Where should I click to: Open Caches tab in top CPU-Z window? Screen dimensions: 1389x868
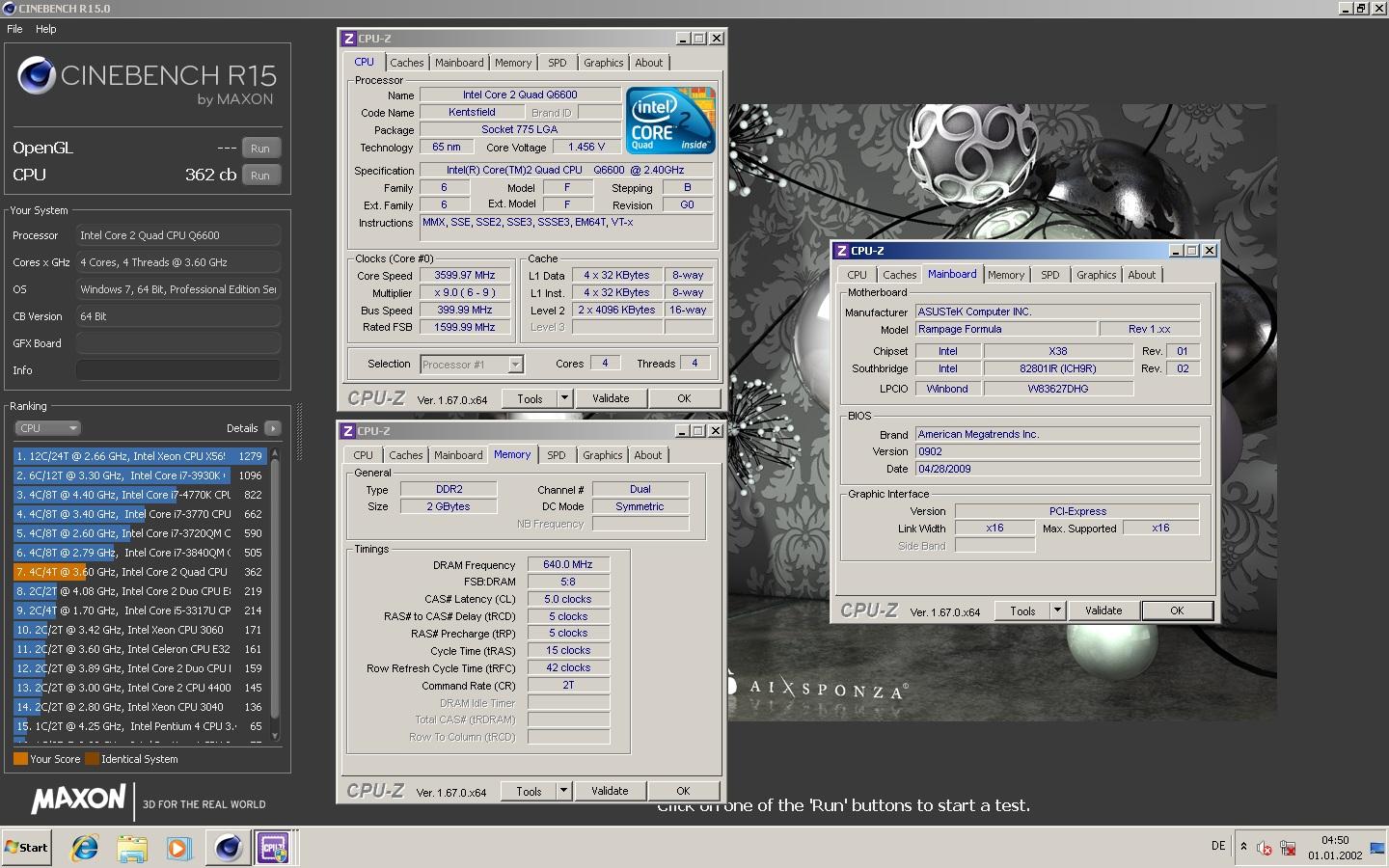(407, 63)
